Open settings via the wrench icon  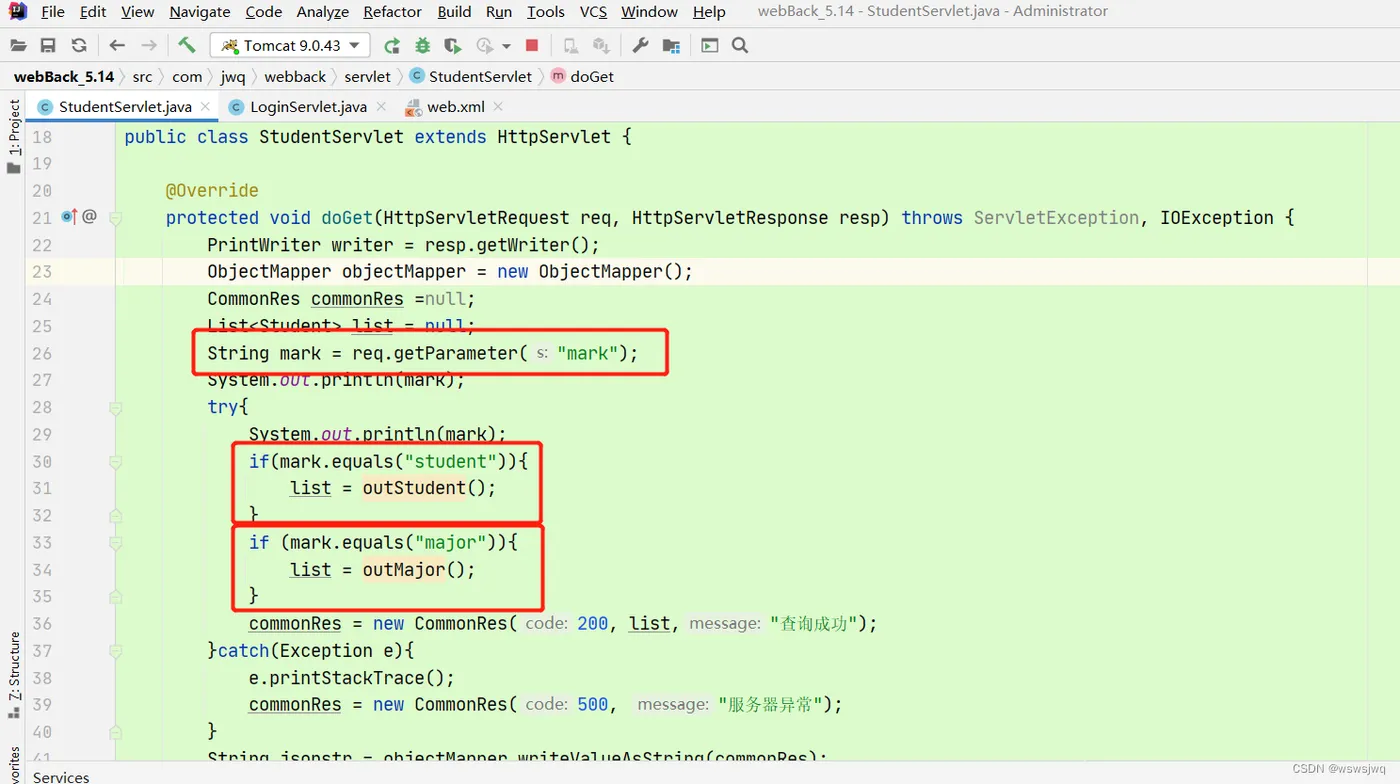click(x=641, y=45)
